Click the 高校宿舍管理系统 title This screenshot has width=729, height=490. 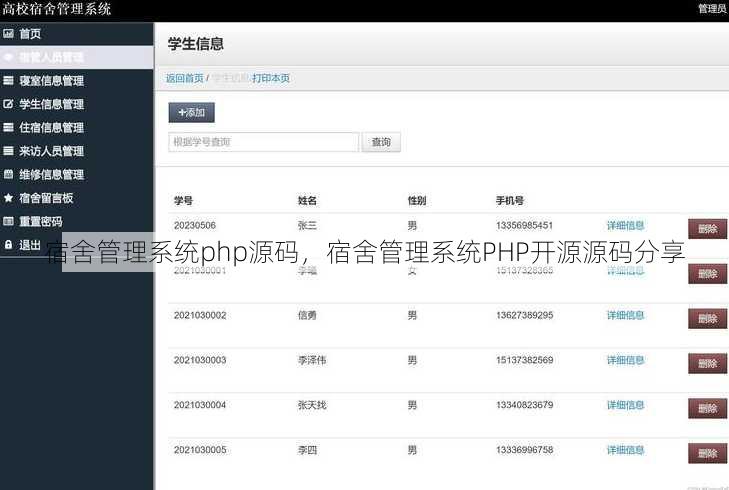tap(56, 9)
